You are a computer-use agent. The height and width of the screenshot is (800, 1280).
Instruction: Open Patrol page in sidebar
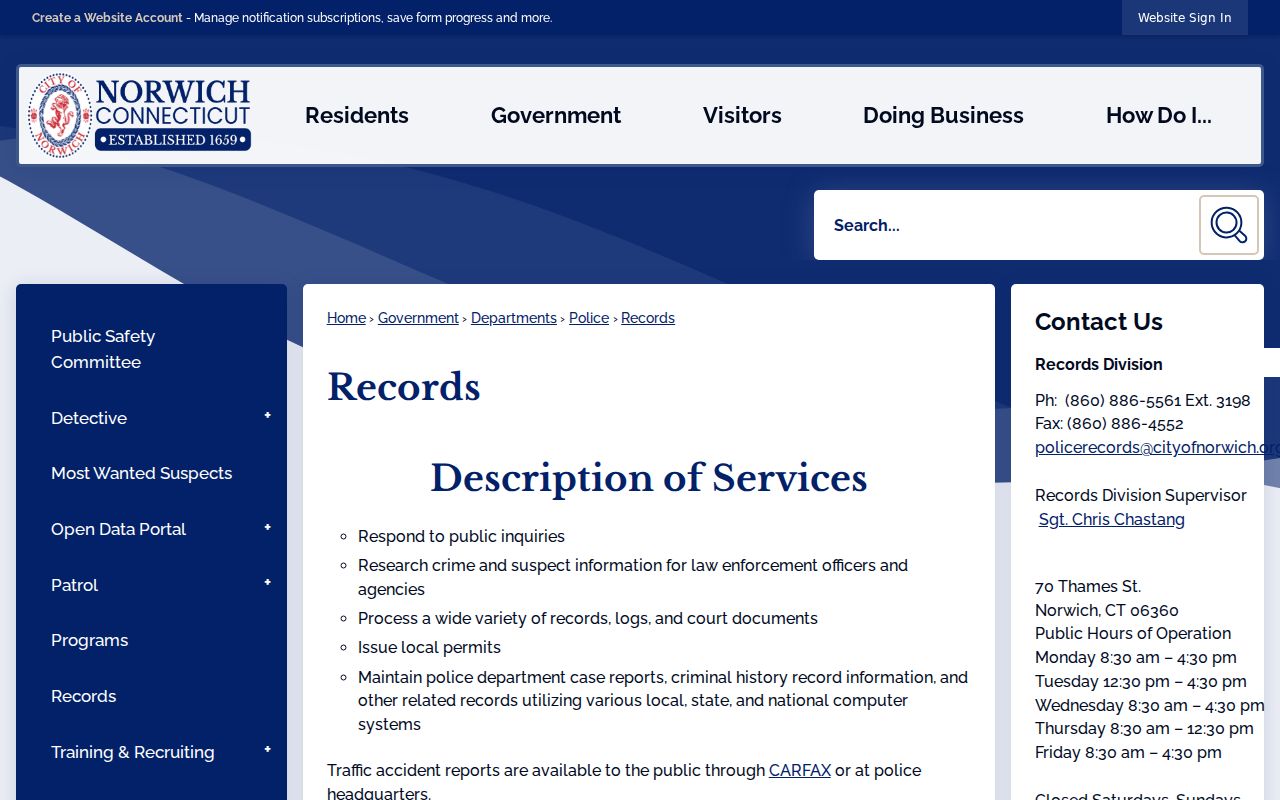click(75, 585)
